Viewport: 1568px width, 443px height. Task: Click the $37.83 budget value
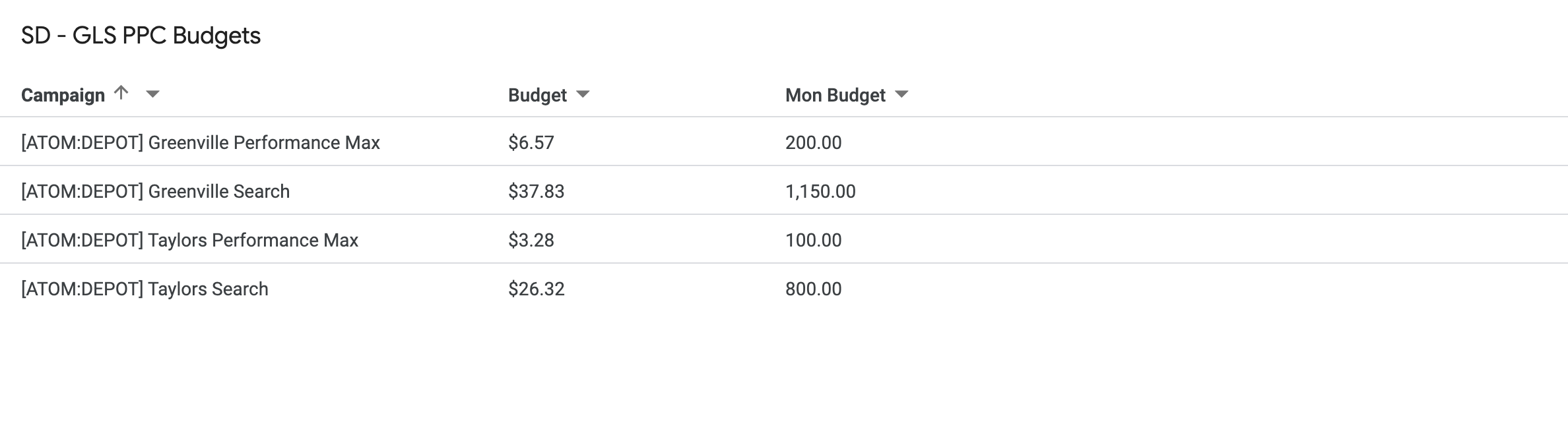coord(536,191)
